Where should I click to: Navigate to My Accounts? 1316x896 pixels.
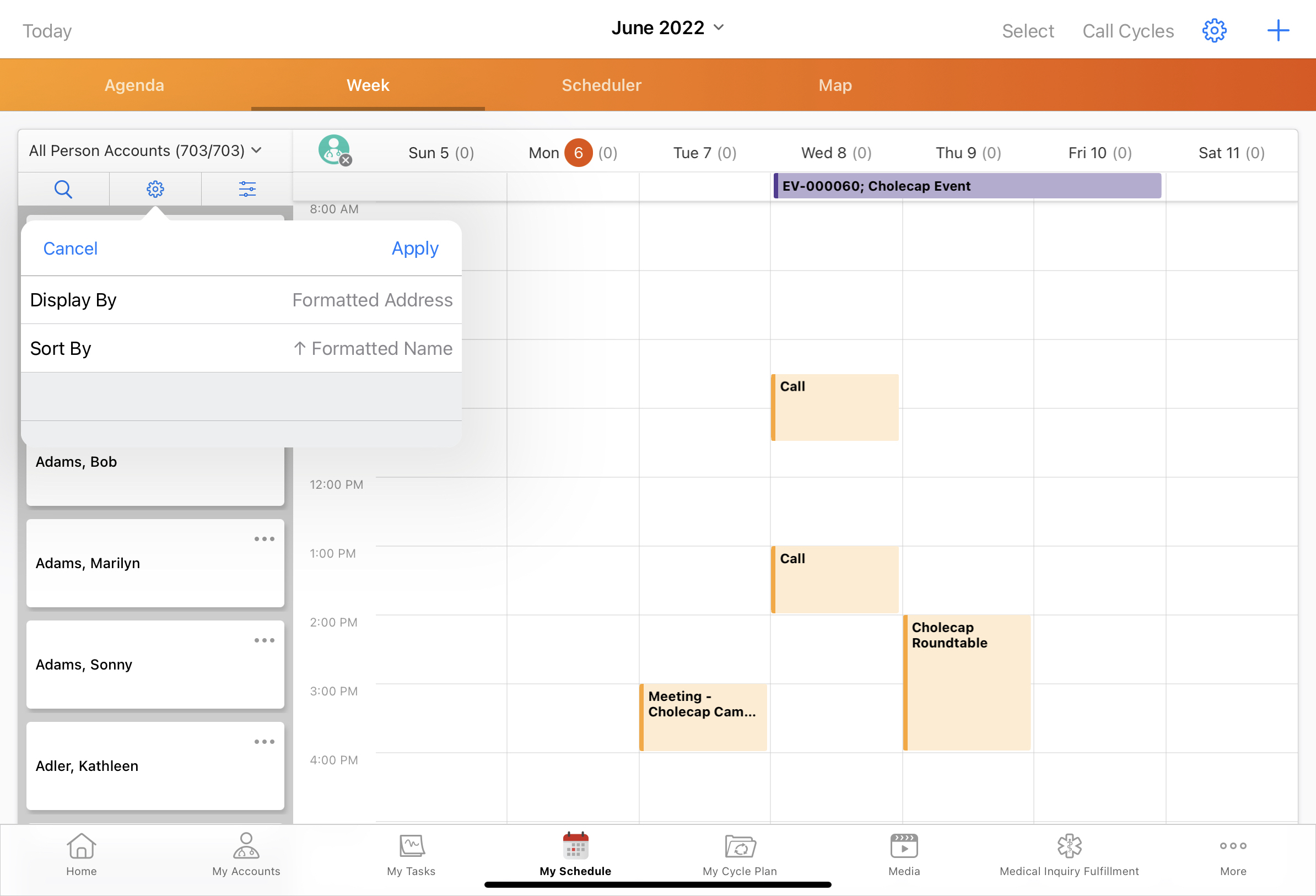tap(246, 855)
